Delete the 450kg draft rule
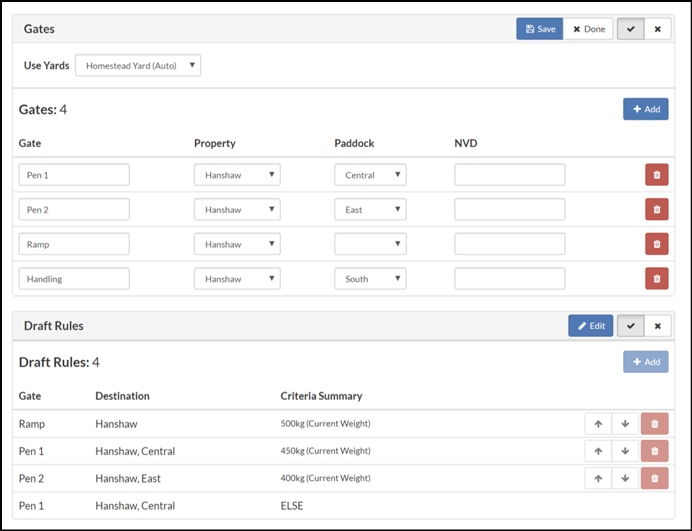This screenshot has height=531, width=692. coord(655,451)
